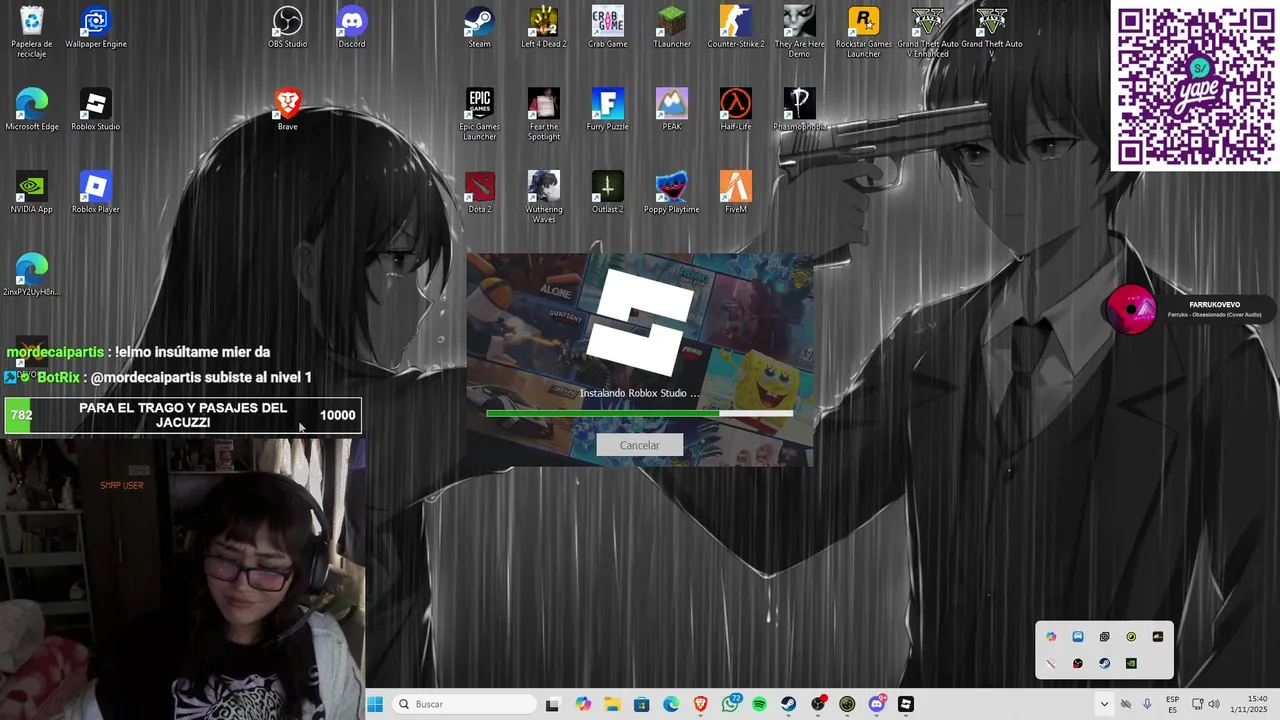This screenshot has width=1280, height=720.
Task: Select the Phasmophobia desktop icon
Action: [x=799, y=110]
